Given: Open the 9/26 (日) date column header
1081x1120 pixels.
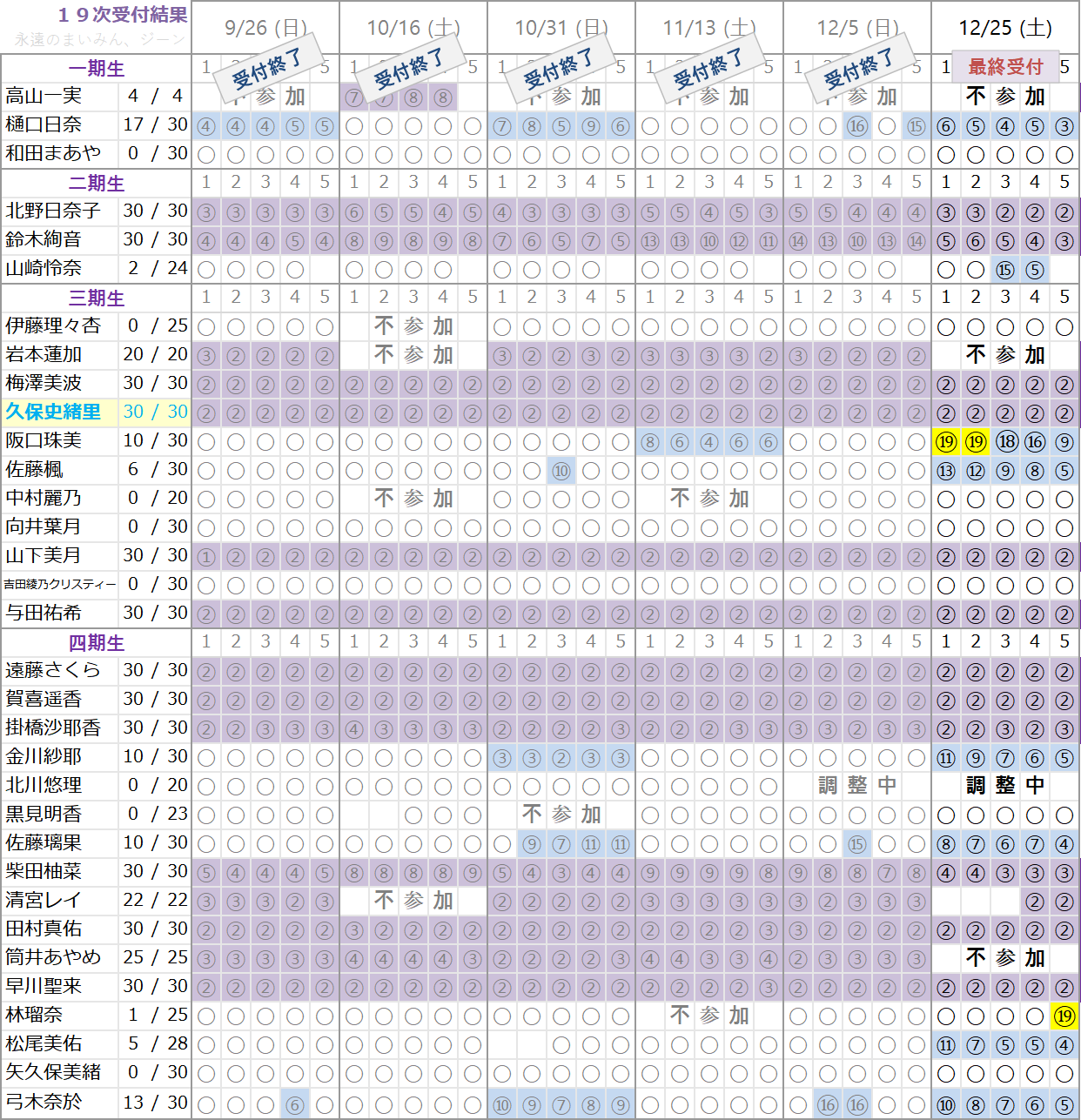Looking at the screenshot, I should click(x=265, y=28).
